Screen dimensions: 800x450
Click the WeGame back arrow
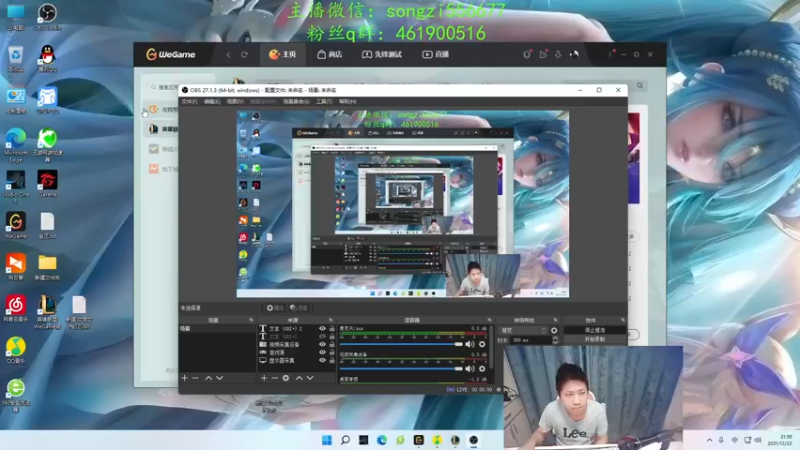pos(229,55)
